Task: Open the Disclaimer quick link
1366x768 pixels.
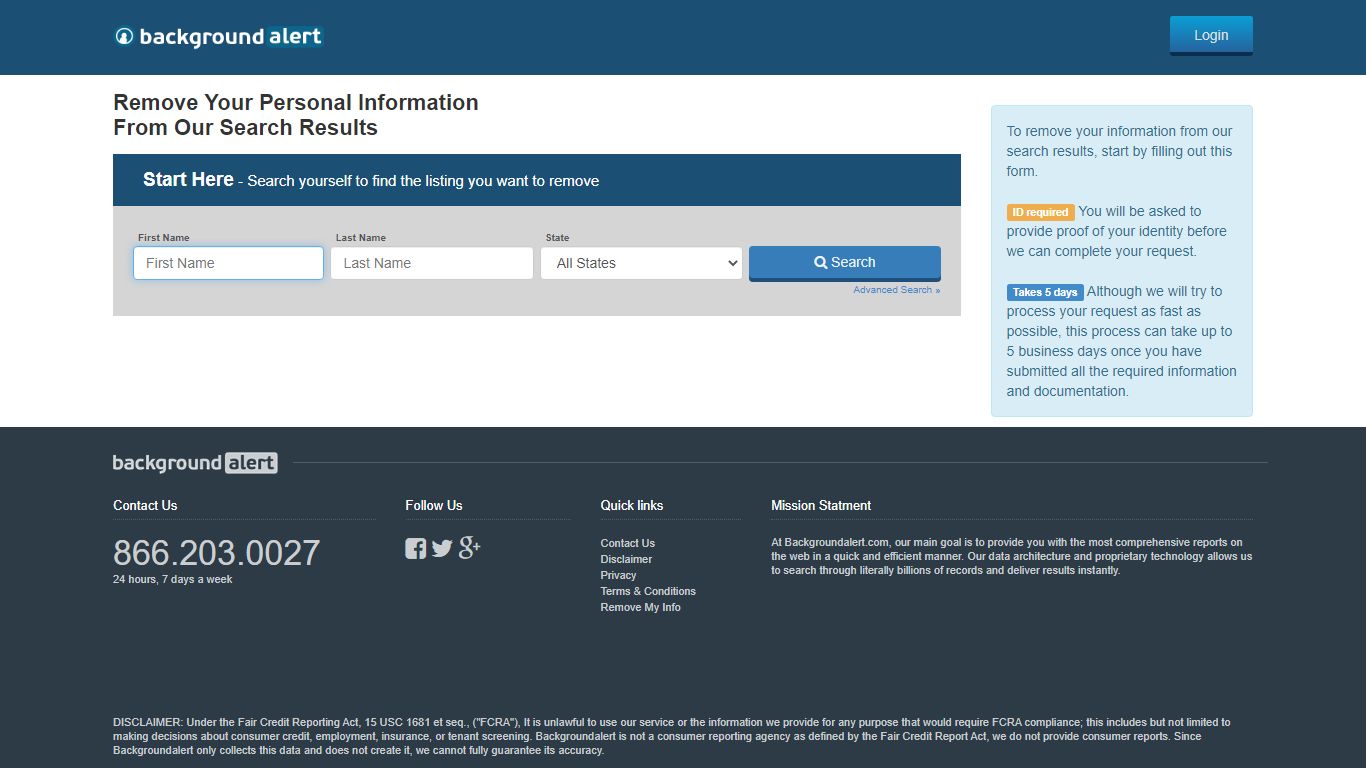Action: pyautogui.click(x=626, y=559)
